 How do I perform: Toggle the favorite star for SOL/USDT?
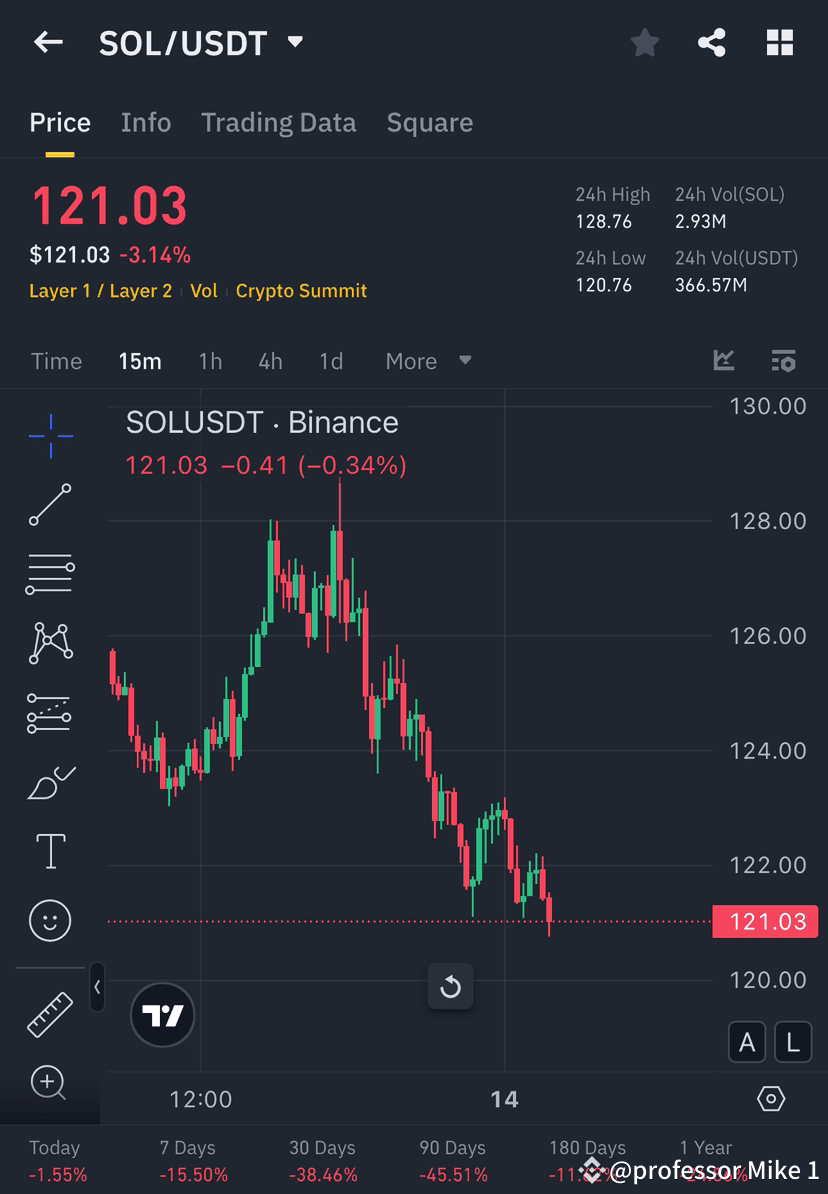pos(644,42)
